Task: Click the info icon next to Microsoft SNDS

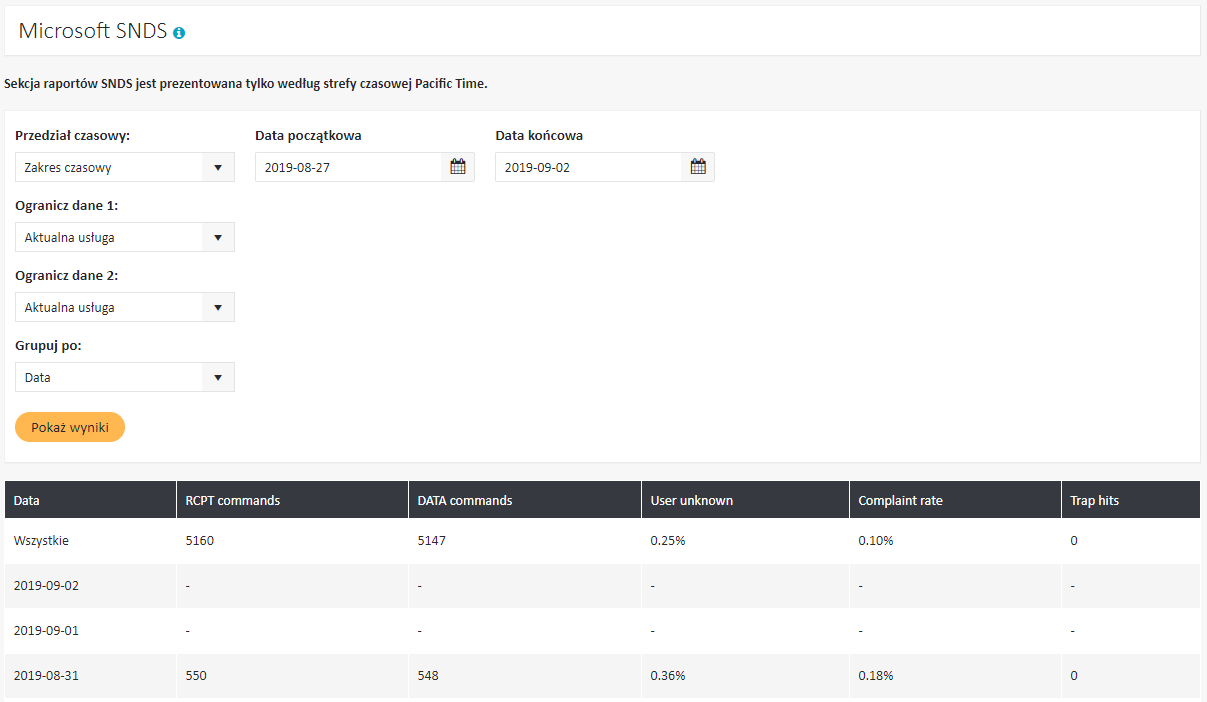Action: point(179,33)
